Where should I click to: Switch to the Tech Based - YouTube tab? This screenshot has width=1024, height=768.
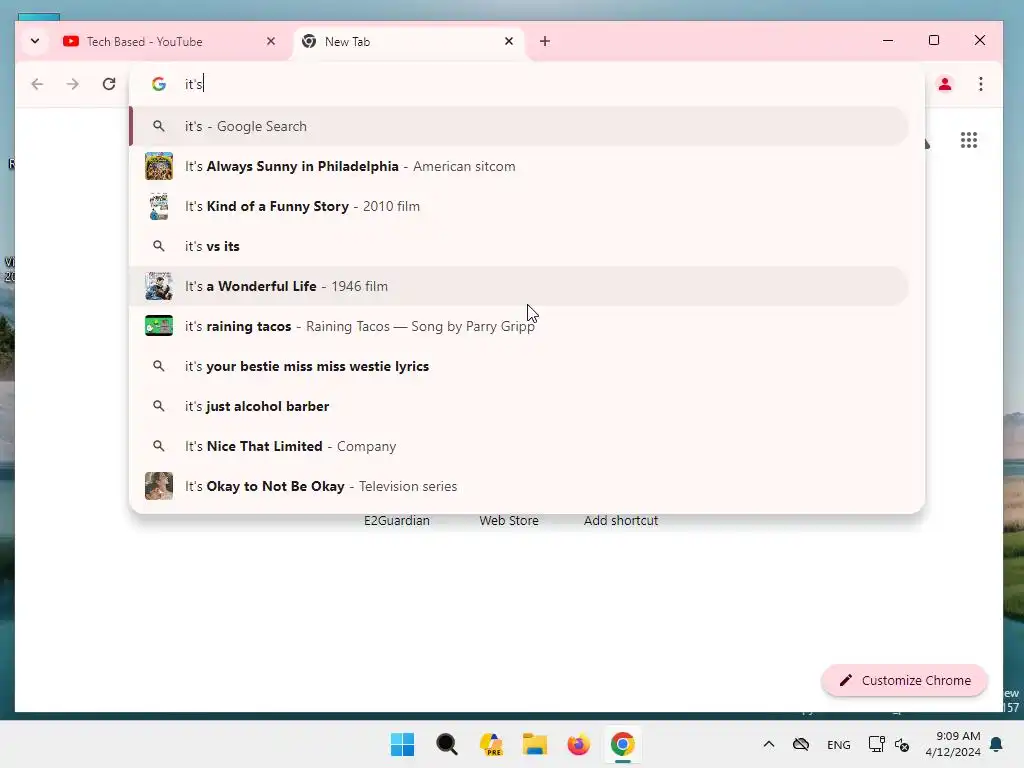coord(170,41)
